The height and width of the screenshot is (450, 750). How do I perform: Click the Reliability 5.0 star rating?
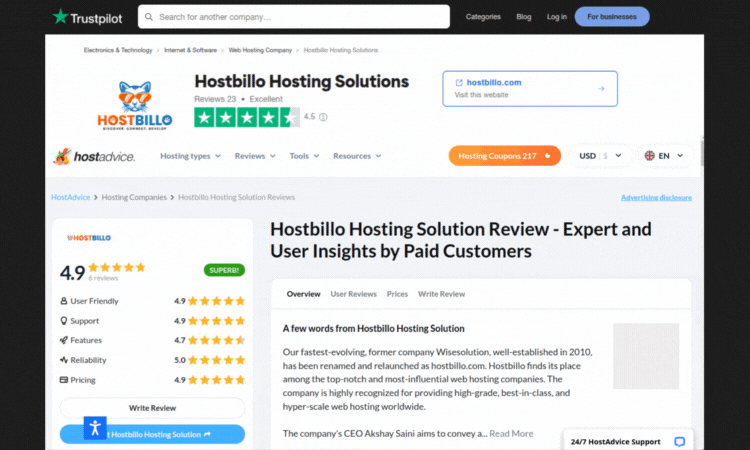coord(217,360)
